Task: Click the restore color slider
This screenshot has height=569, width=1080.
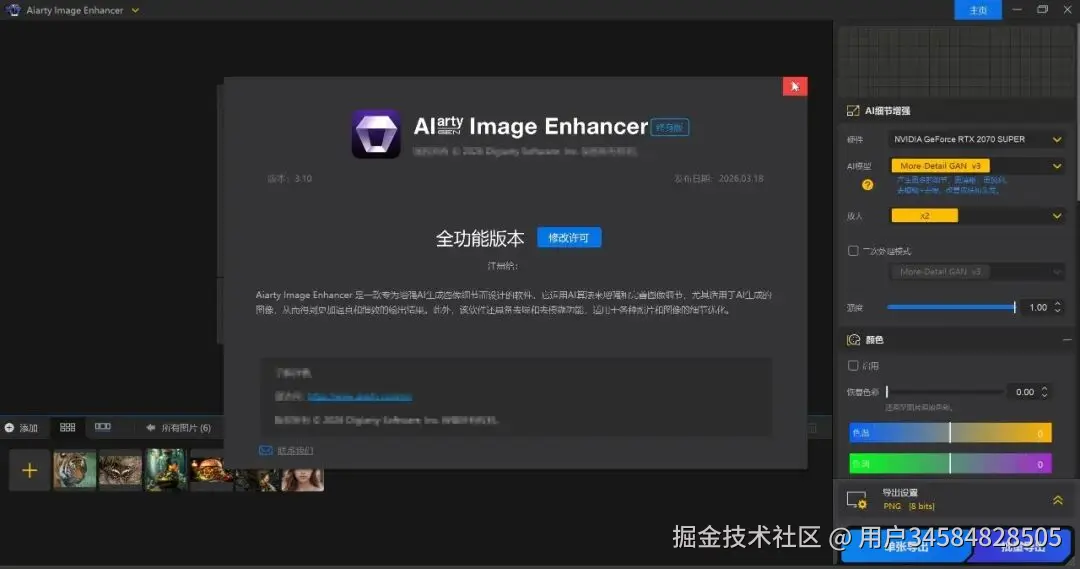Action: [944, 392]
